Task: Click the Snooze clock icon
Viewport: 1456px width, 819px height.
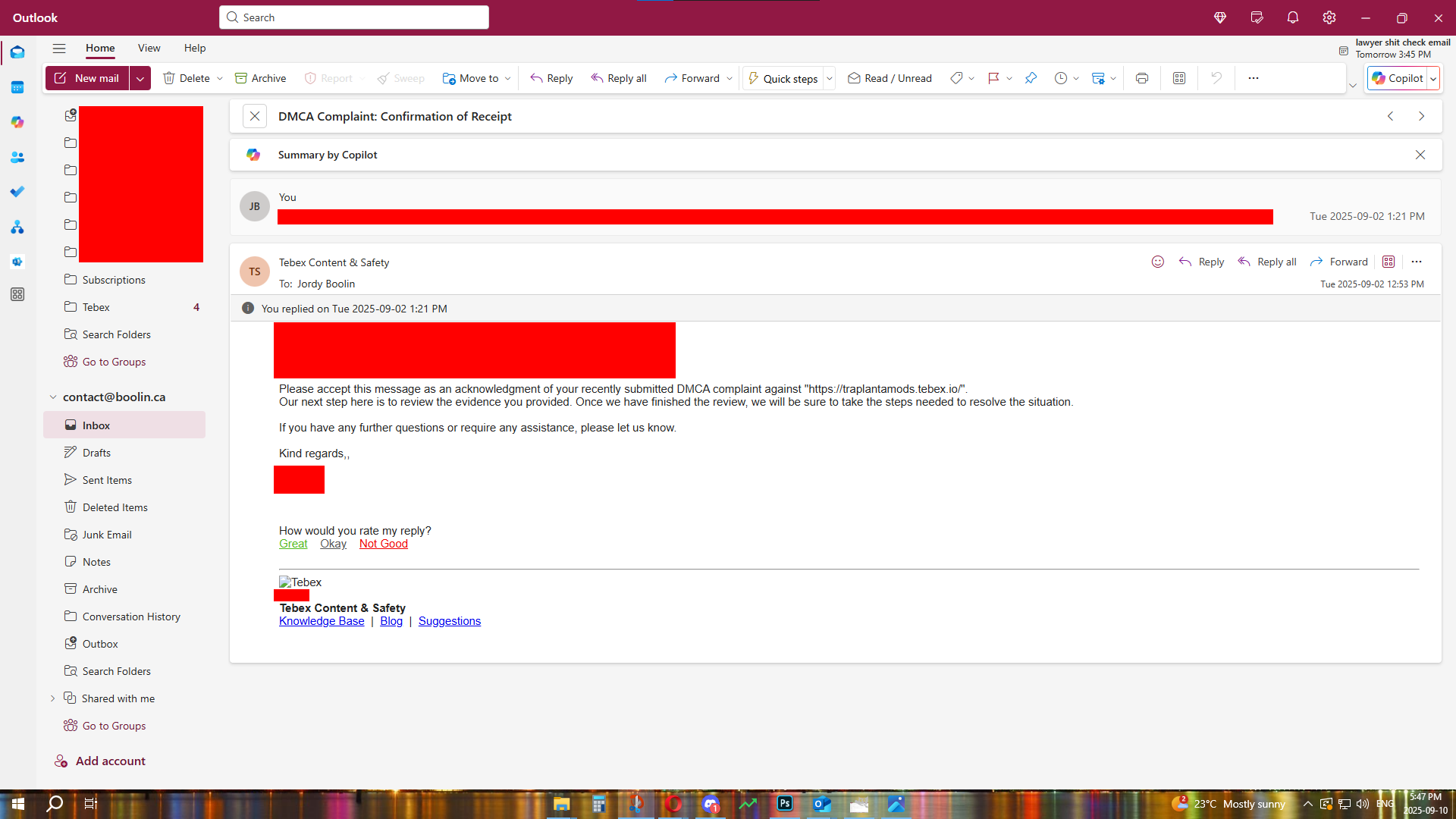Action: pos(1061,78)
